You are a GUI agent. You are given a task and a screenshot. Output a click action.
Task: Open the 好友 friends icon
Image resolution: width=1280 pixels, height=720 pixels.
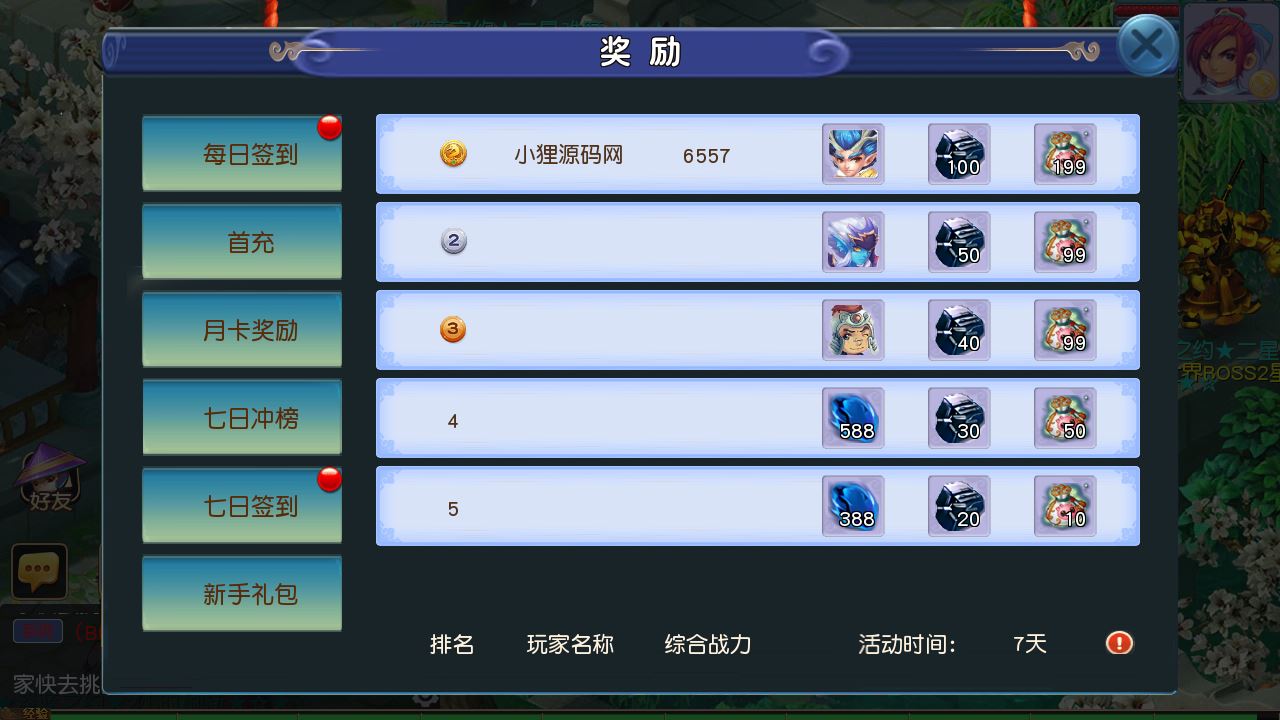coord(49,478)
